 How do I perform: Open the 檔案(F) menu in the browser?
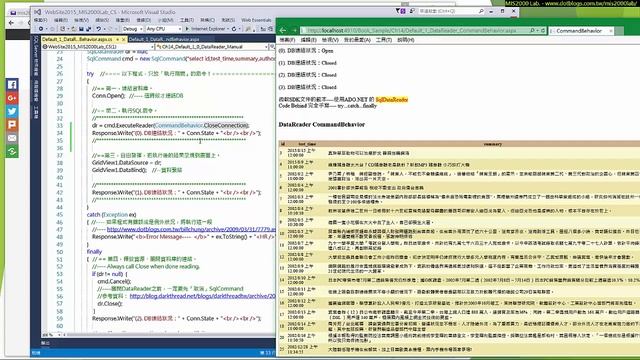(287, 40)
